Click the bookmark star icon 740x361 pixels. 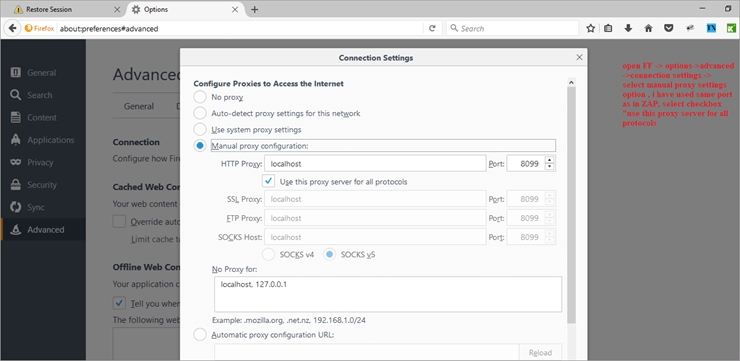[590, 28]
